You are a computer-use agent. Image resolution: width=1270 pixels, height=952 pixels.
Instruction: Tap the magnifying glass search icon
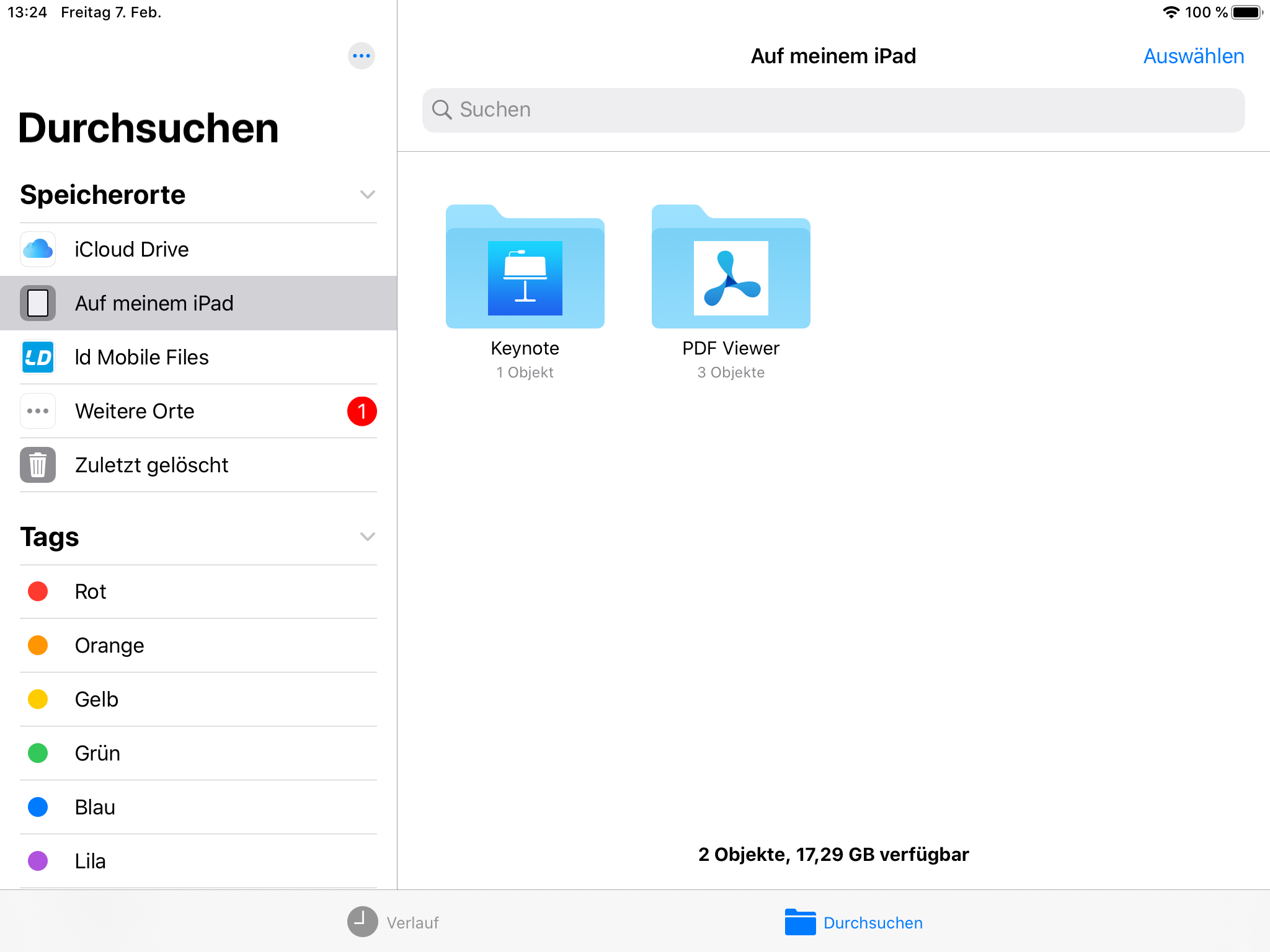click(x=442, y=110)
